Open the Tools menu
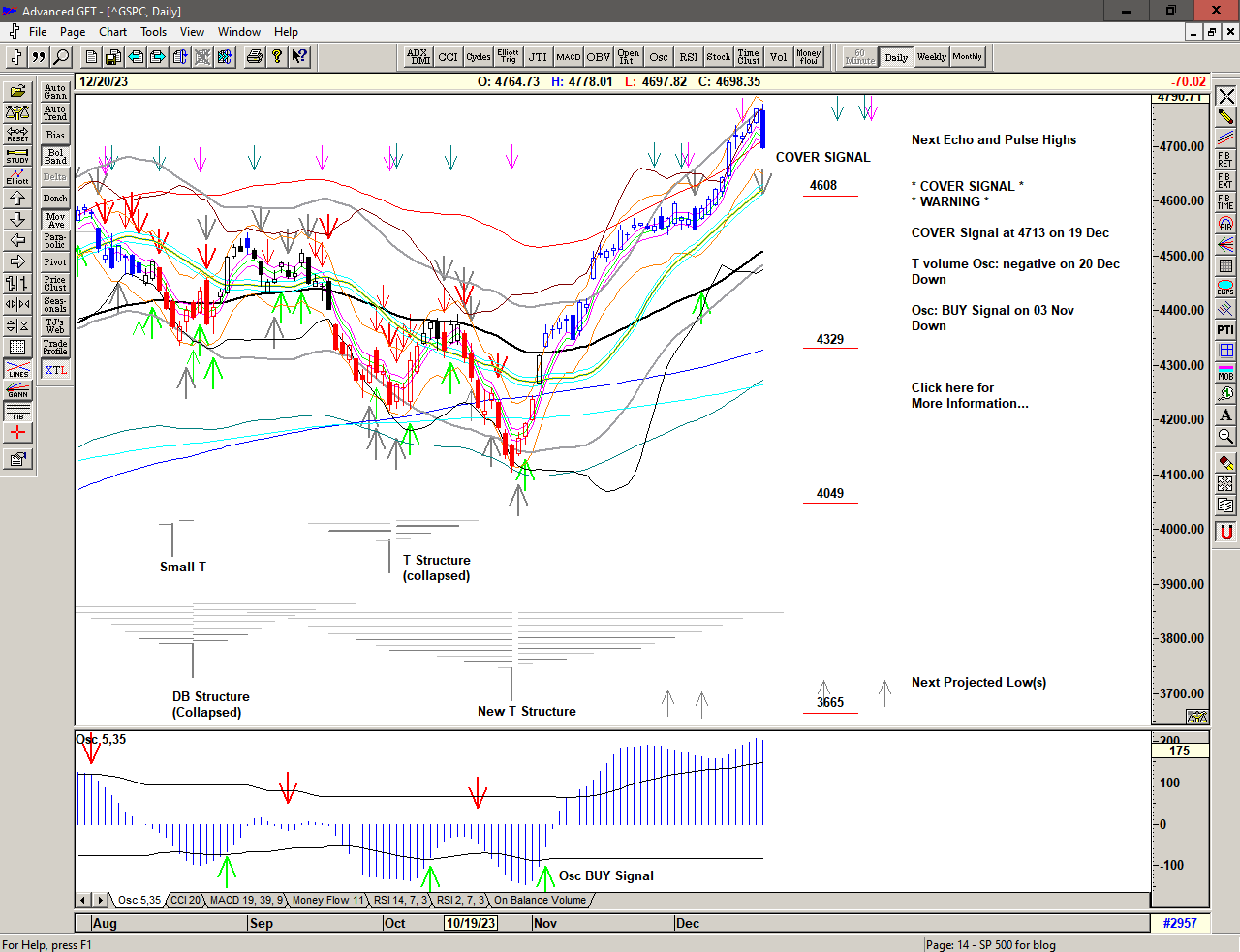The width and height of the screenshot is (1240, 952). point(153,32)
